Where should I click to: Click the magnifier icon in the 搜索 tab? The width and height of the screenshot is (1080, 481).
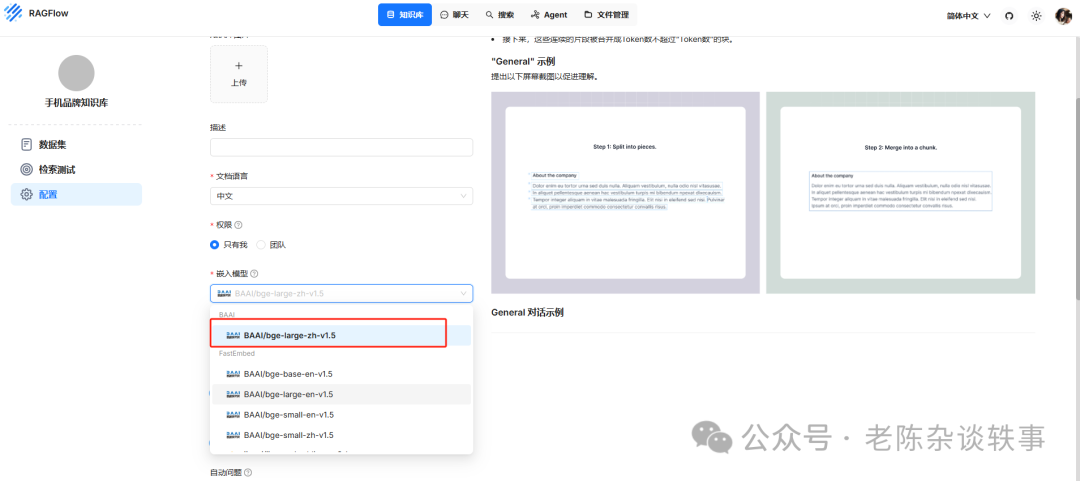(x=490, y=14)
